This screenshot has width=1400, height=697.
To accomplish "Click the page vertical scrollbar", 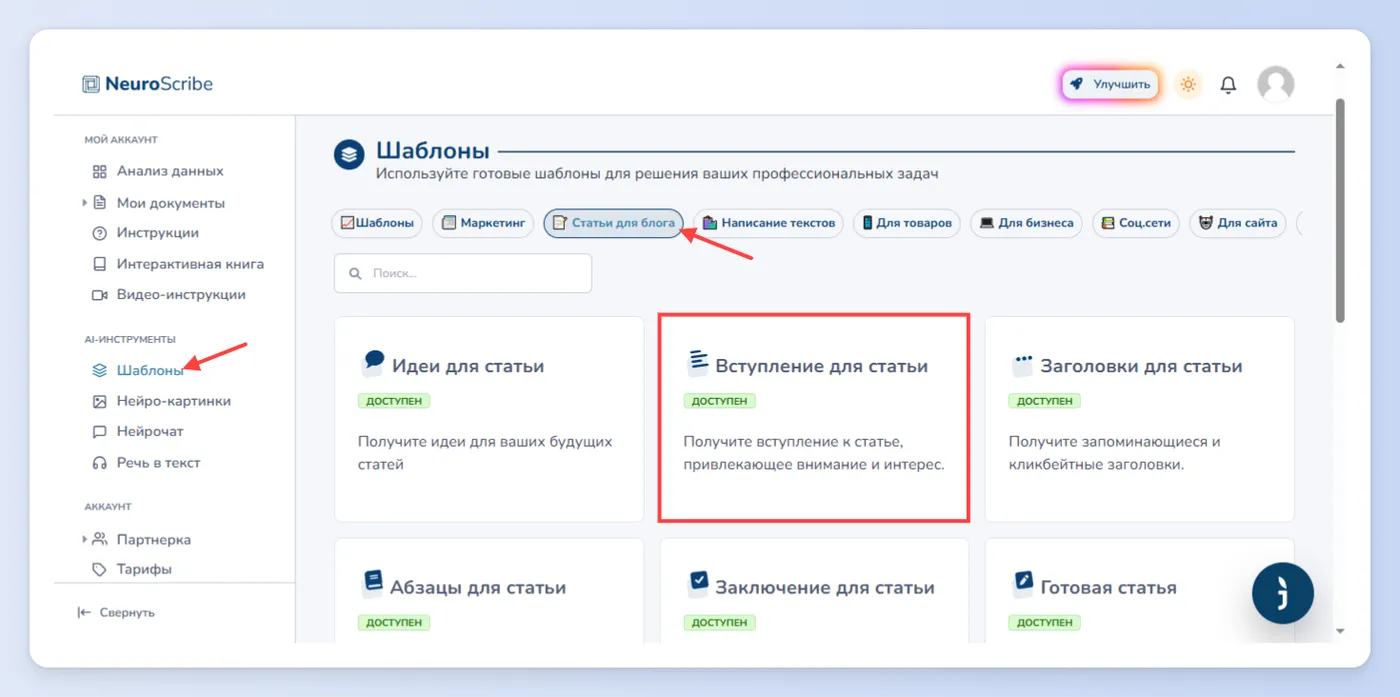I will pyautogui.click(x=1340, y=210).
